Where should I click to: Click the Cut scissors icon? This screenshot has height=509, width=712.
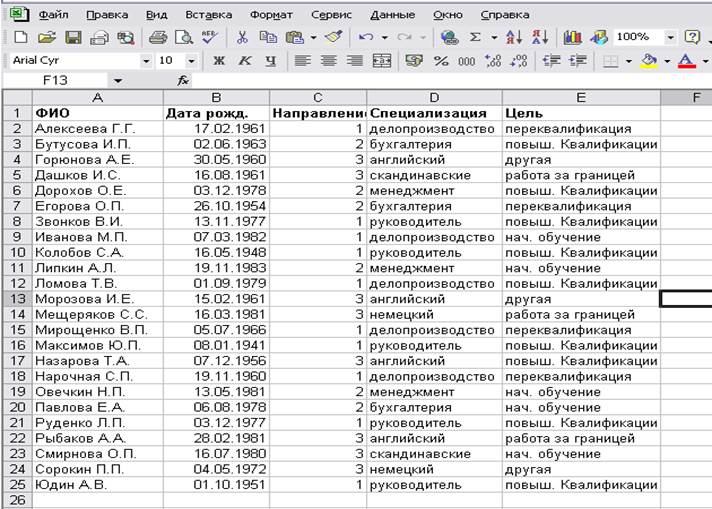pyautogui.click(x=242, y=37)
